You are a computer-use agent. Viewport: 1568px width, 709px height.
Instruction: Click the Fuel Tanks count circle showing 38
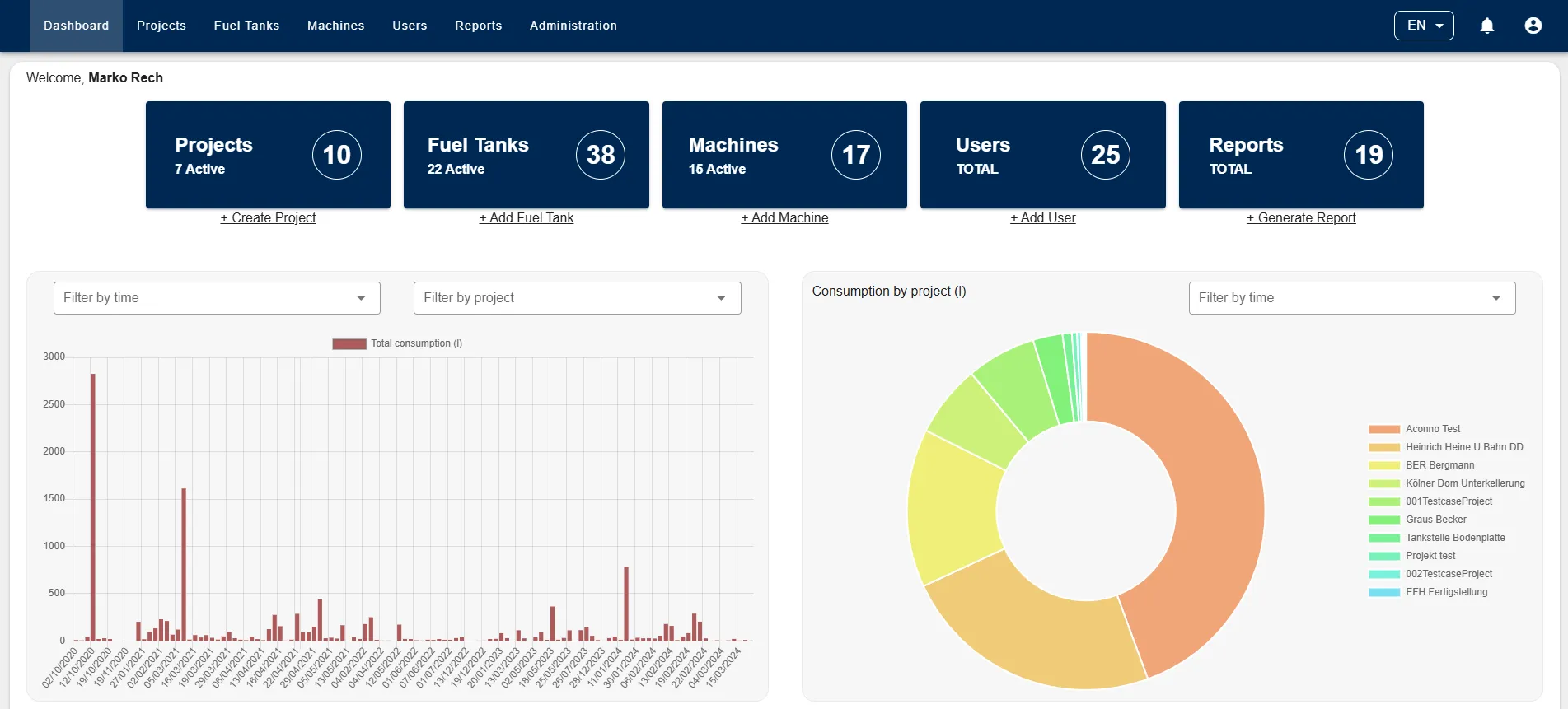[600, 155]
